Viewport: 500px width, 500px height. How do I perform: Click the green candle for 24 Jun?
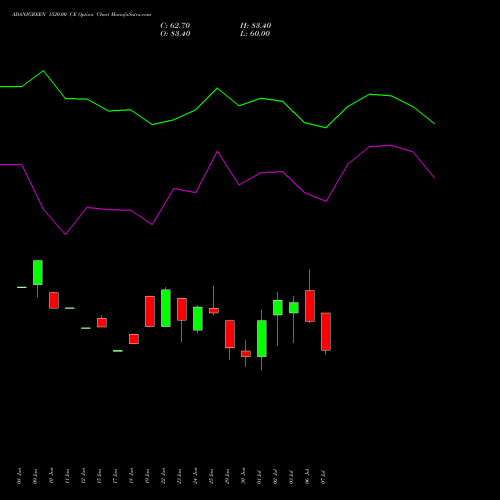pos(198,319)
